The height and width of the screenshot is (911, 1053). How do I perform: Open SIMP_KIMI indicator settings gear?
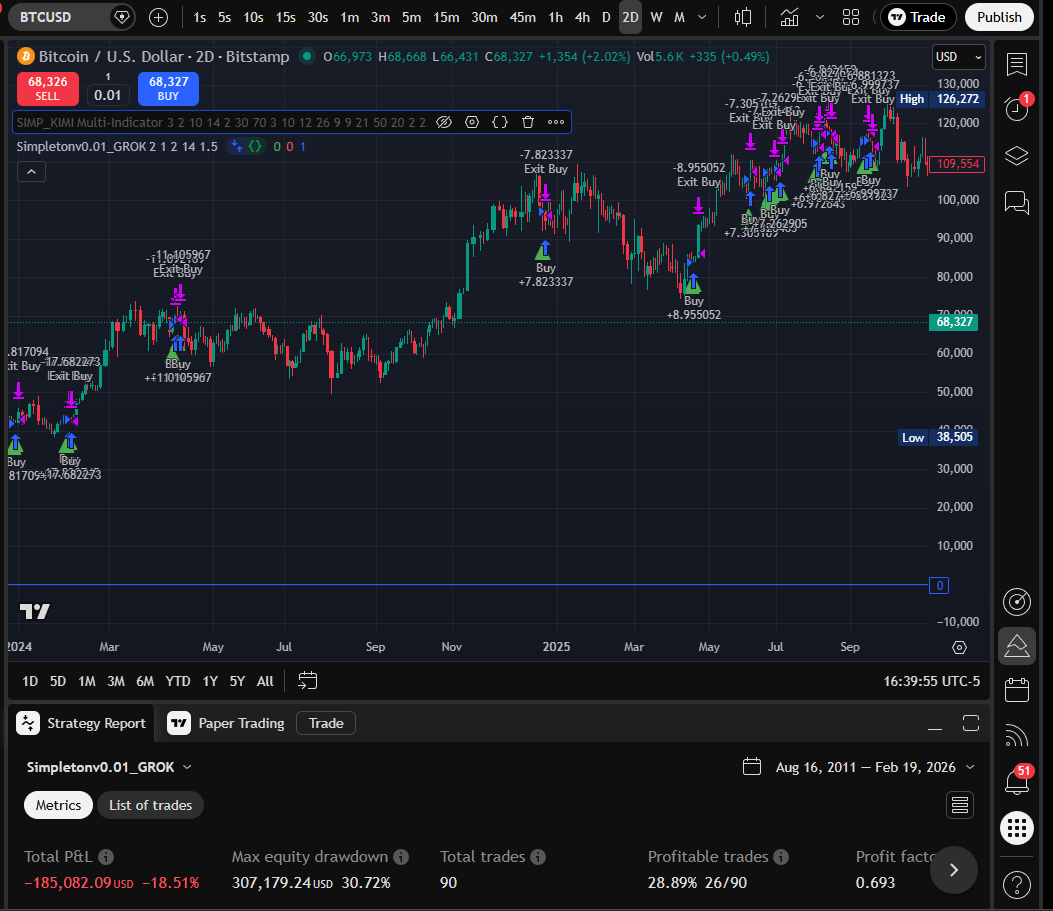click(471, 123)
